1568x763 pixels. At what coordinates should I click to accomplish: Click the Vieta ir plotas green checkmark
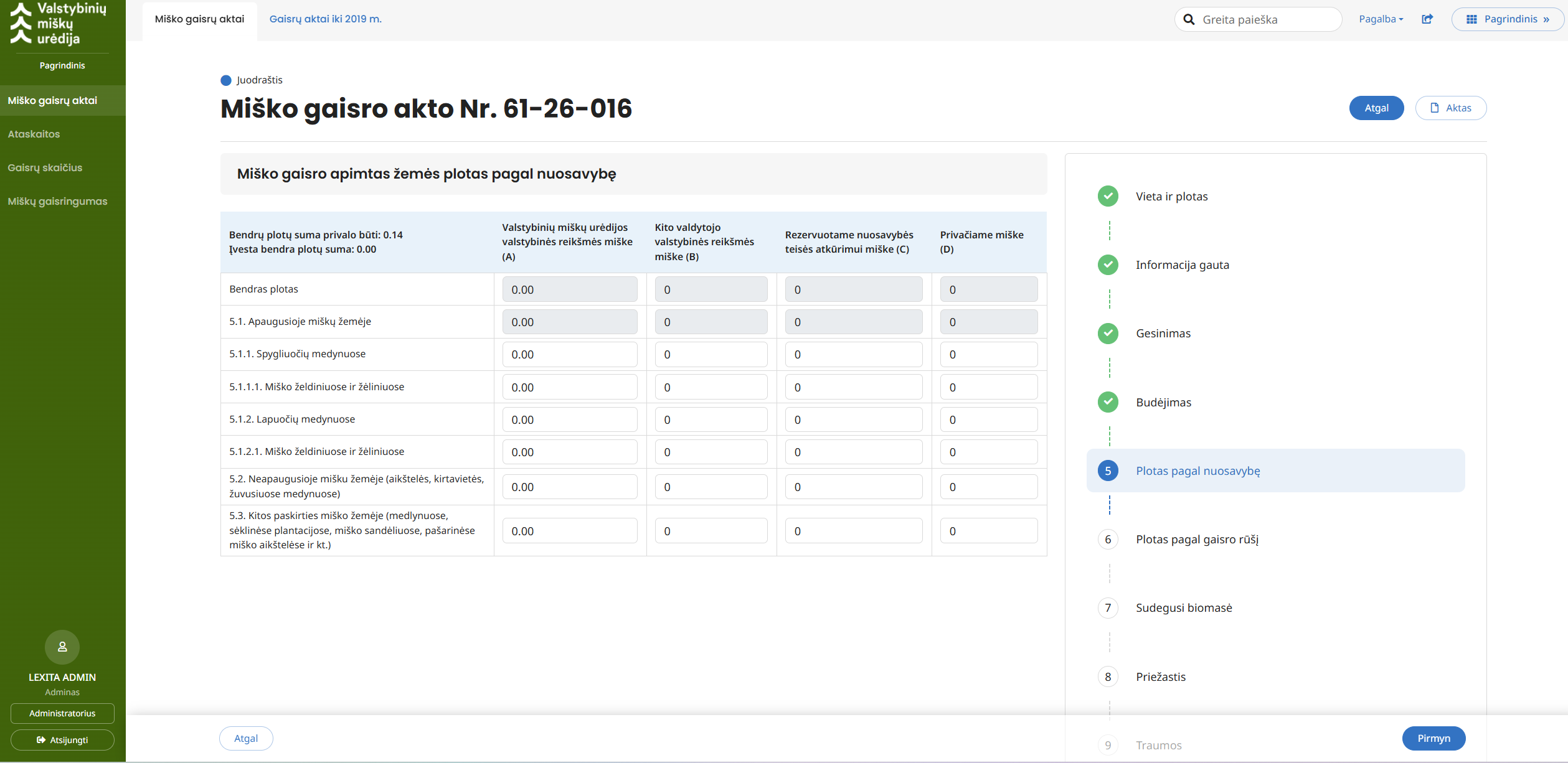pyautogui.click(x=1108, y=196)
